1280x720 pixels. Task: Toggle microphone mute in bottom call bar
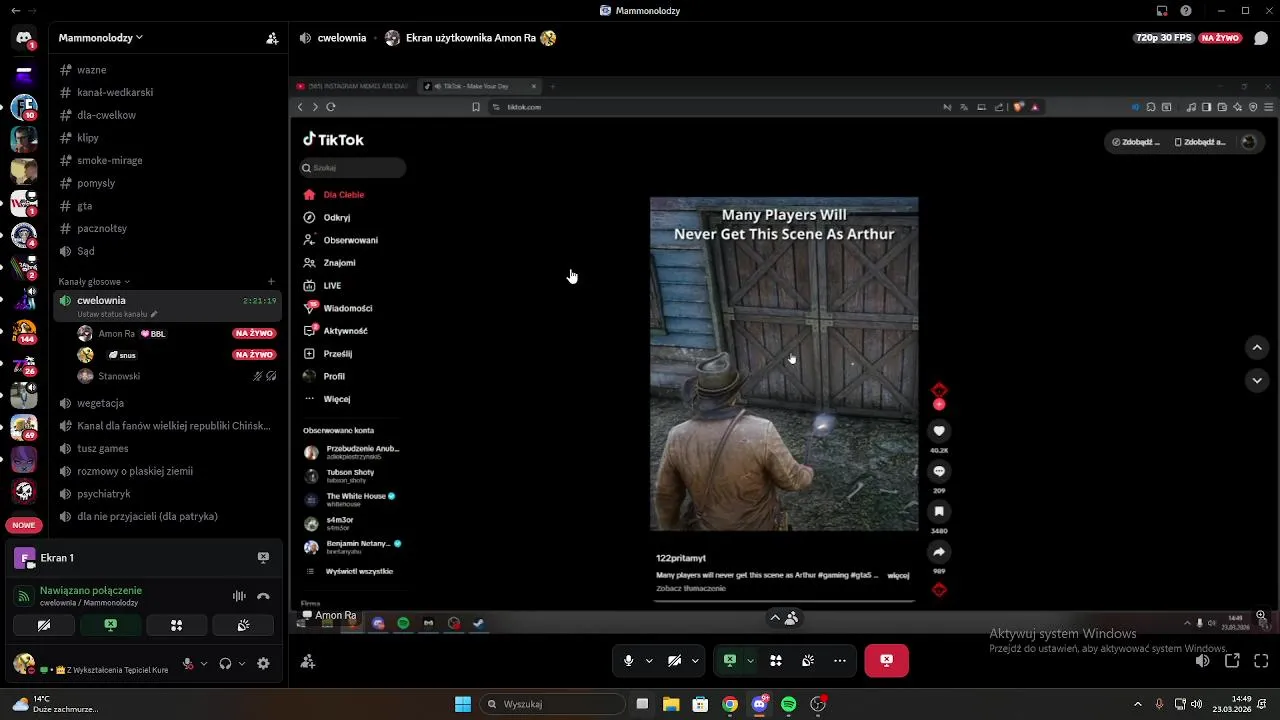click(628, 660)
